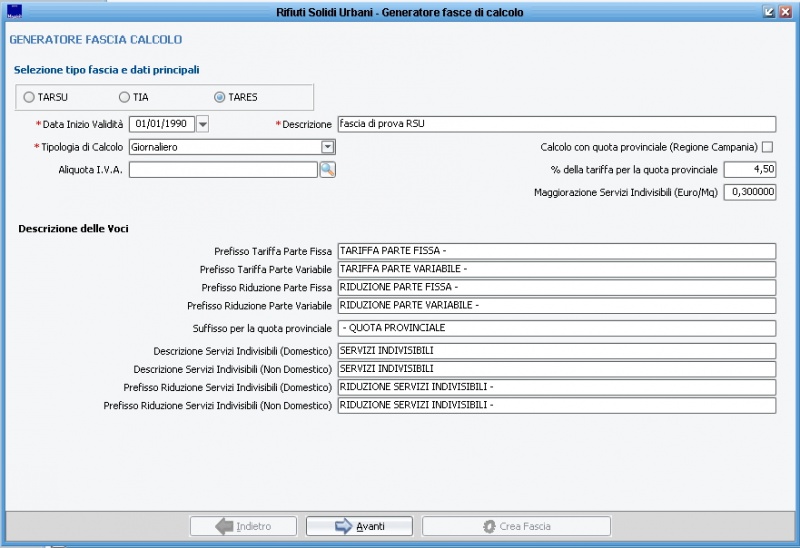The height and width of the screenshot is (548, 800).
Task: Select the TARES radio button
Action: pos(219,97)
